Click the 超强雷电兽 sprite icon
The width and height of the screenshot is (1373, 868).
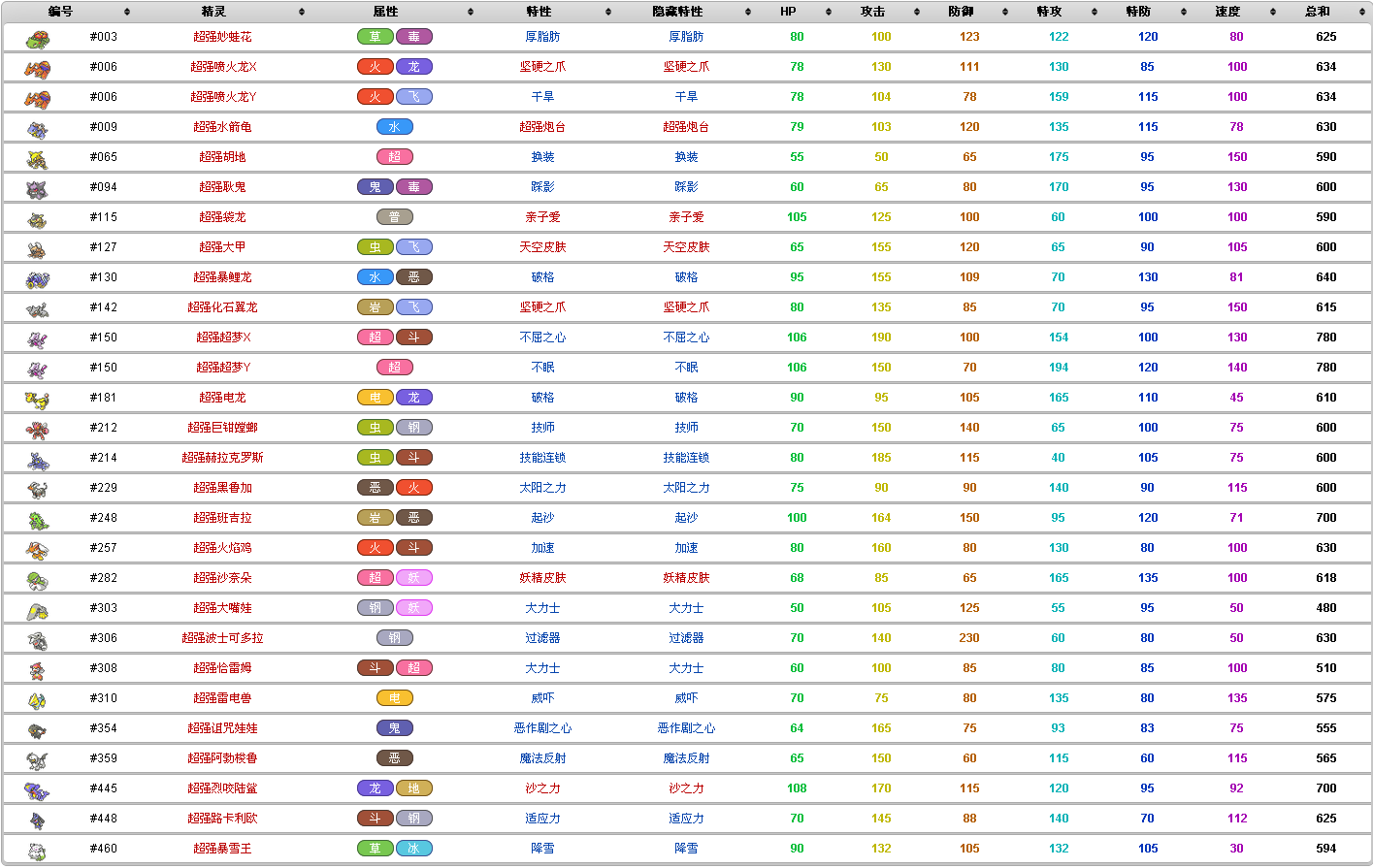pyautogui.click(x=37, y=700)
